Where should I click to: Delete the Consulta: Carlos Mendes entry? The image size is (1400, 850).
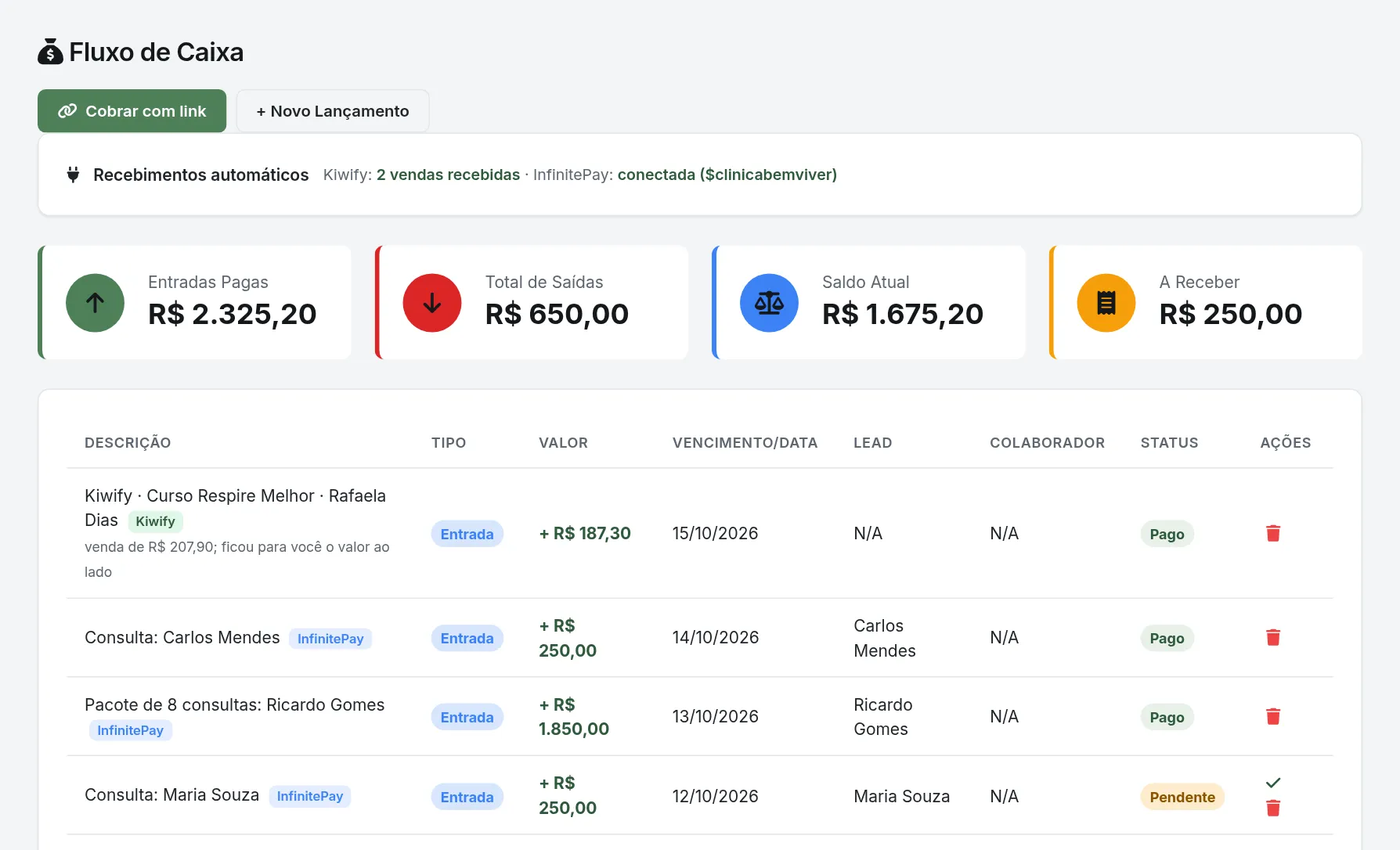(1273, 637)
